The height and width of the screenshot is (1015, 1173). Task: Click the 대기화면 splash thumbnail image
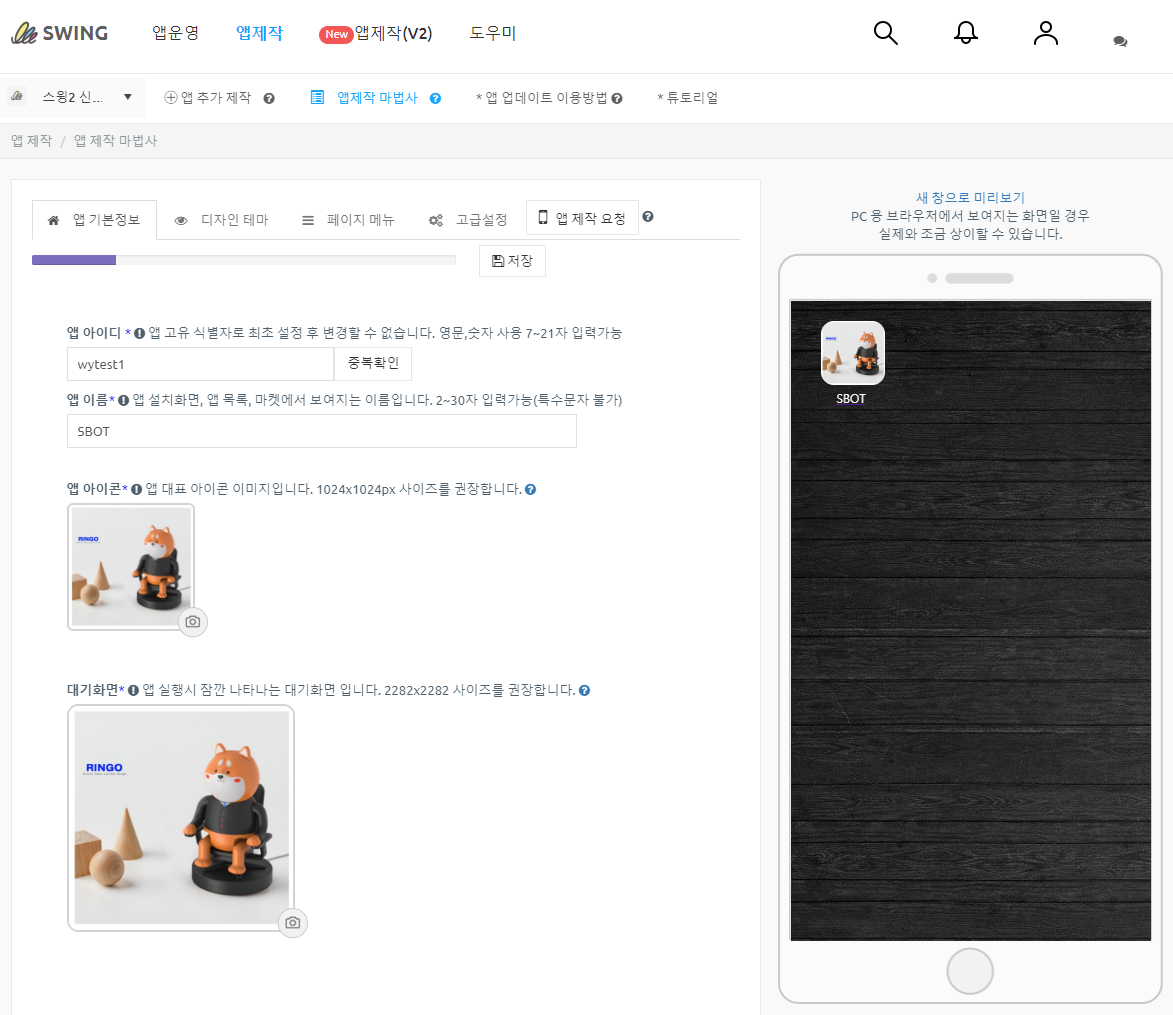pos(181,818)
